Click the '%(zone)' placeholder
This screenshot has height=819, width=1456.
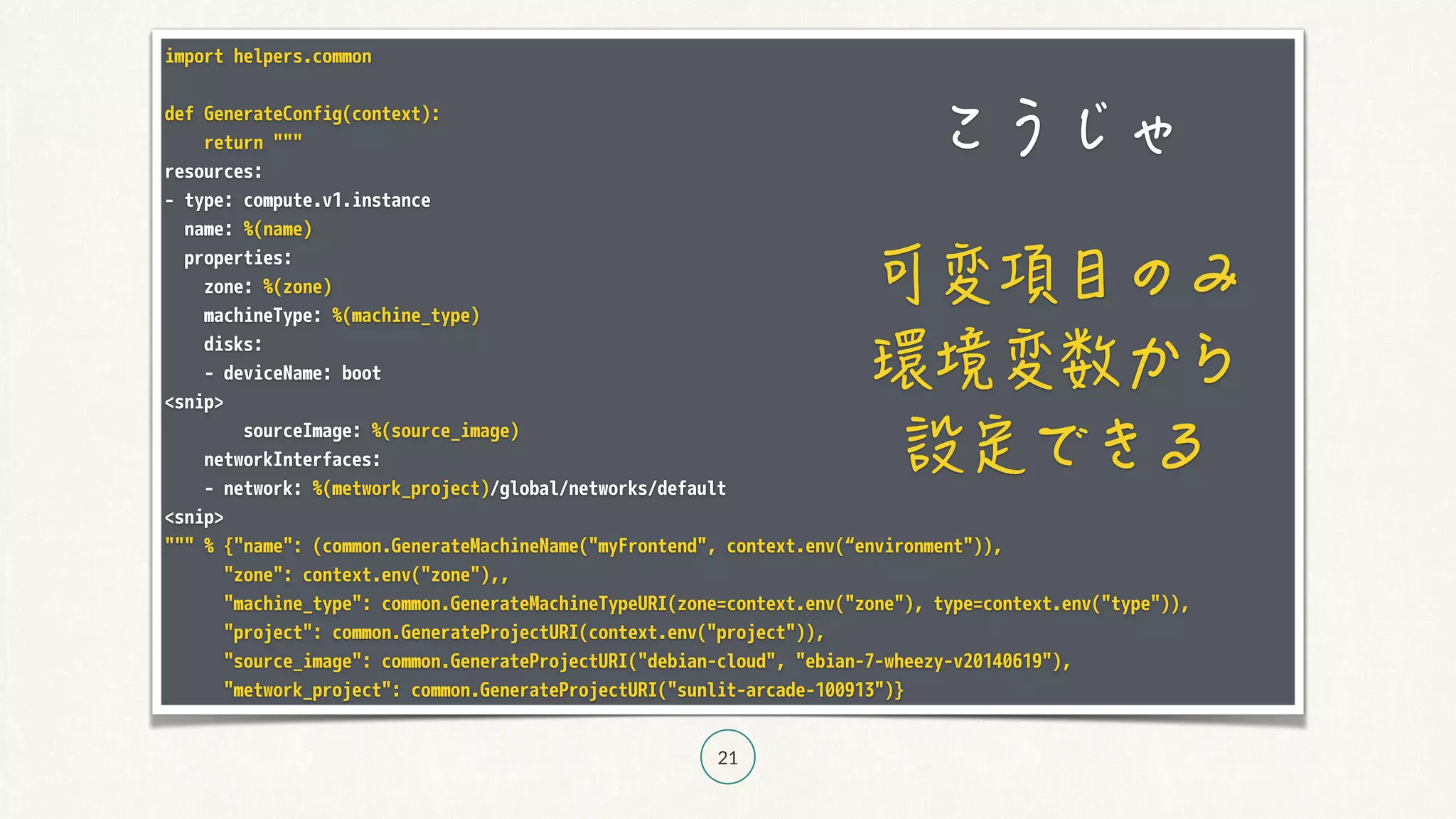(x=297, y=287)
